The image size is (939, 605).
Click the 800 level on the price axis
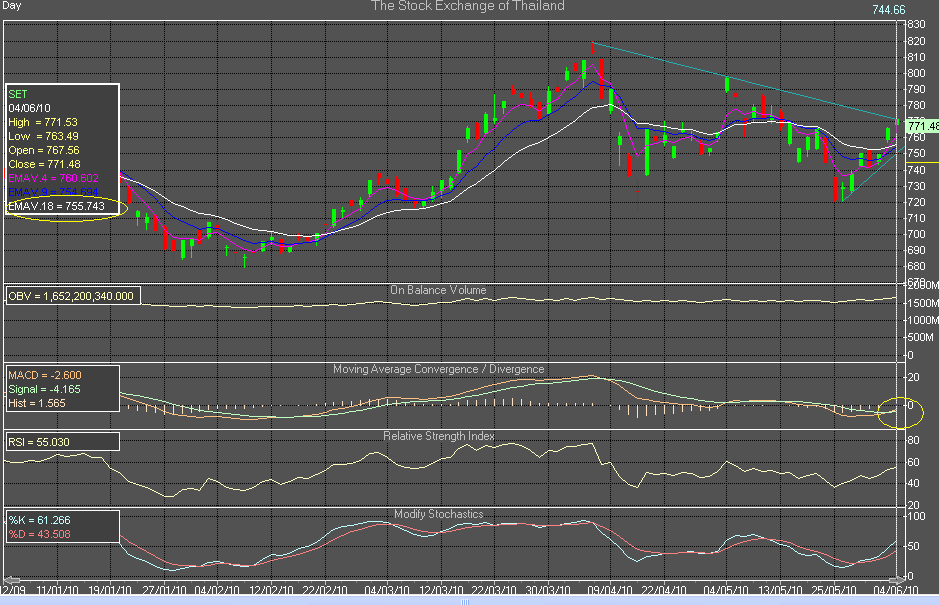(x=916, y=73)
